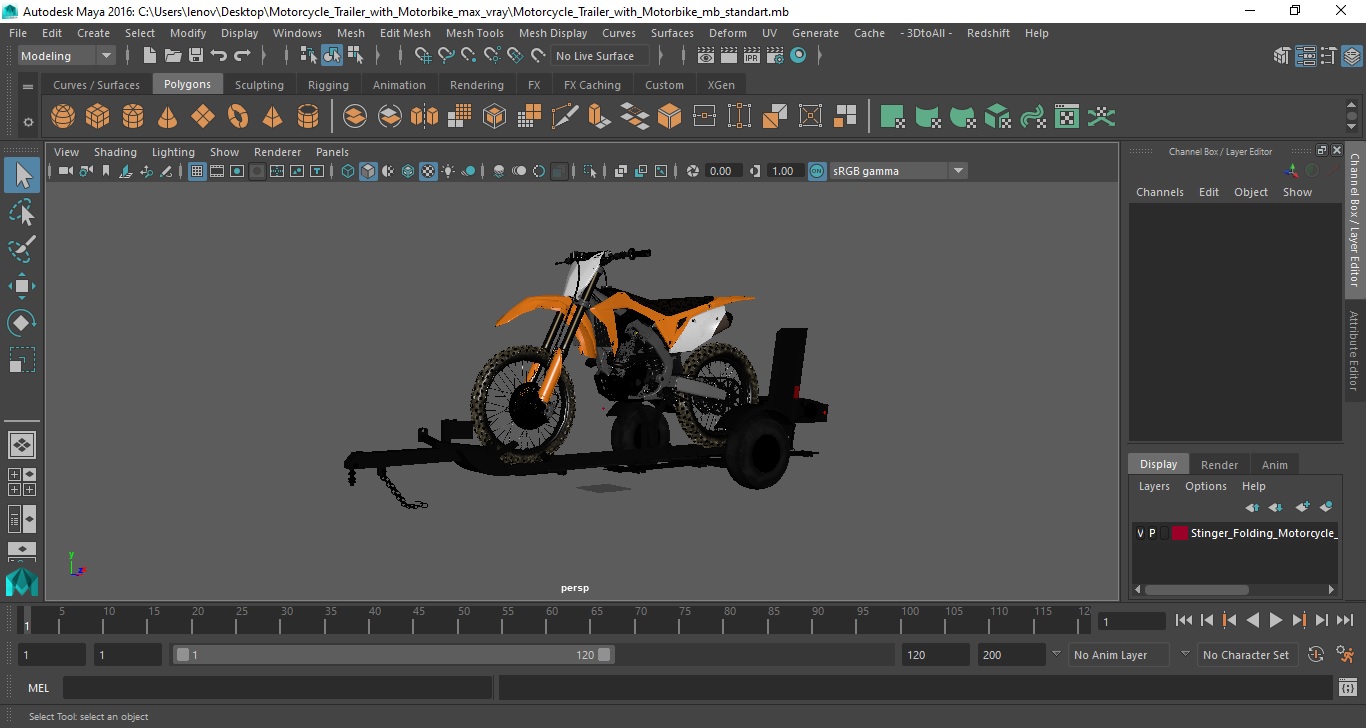The height and width of the screenshot is (728, 1366).
Task: Play the animation backward
Action: pos(1252,621)
